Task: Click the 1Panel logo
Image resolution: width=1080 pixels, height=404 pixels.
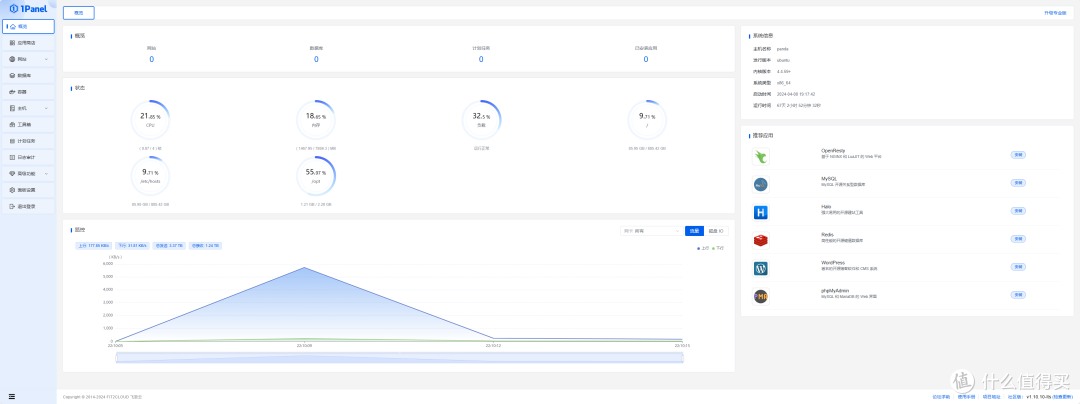Action: 28,8
